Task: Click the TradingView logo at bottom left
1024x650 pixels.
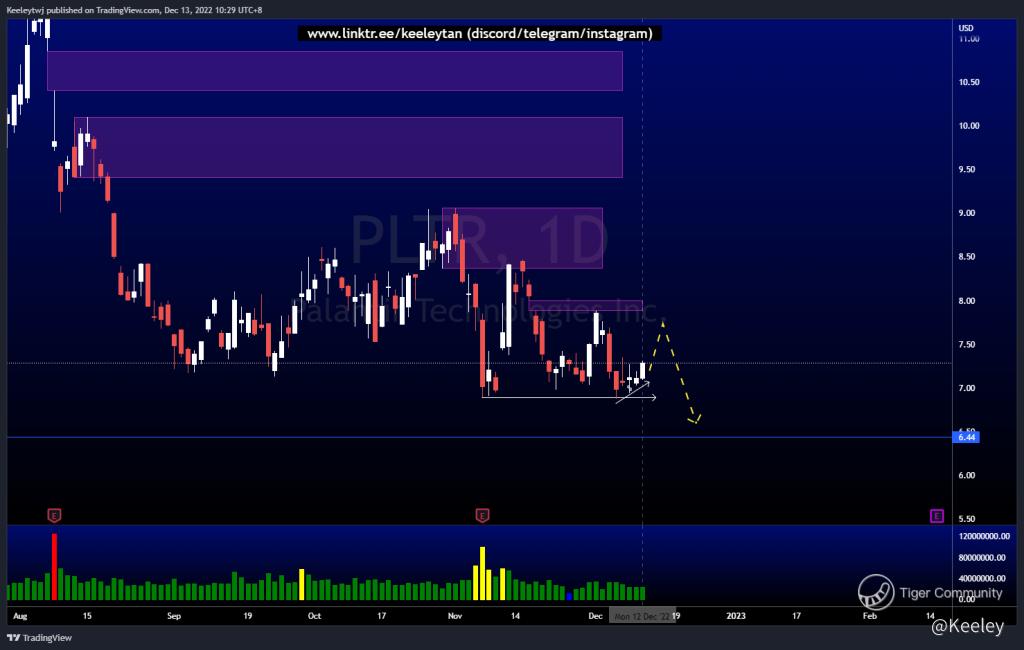Action: 39,638
